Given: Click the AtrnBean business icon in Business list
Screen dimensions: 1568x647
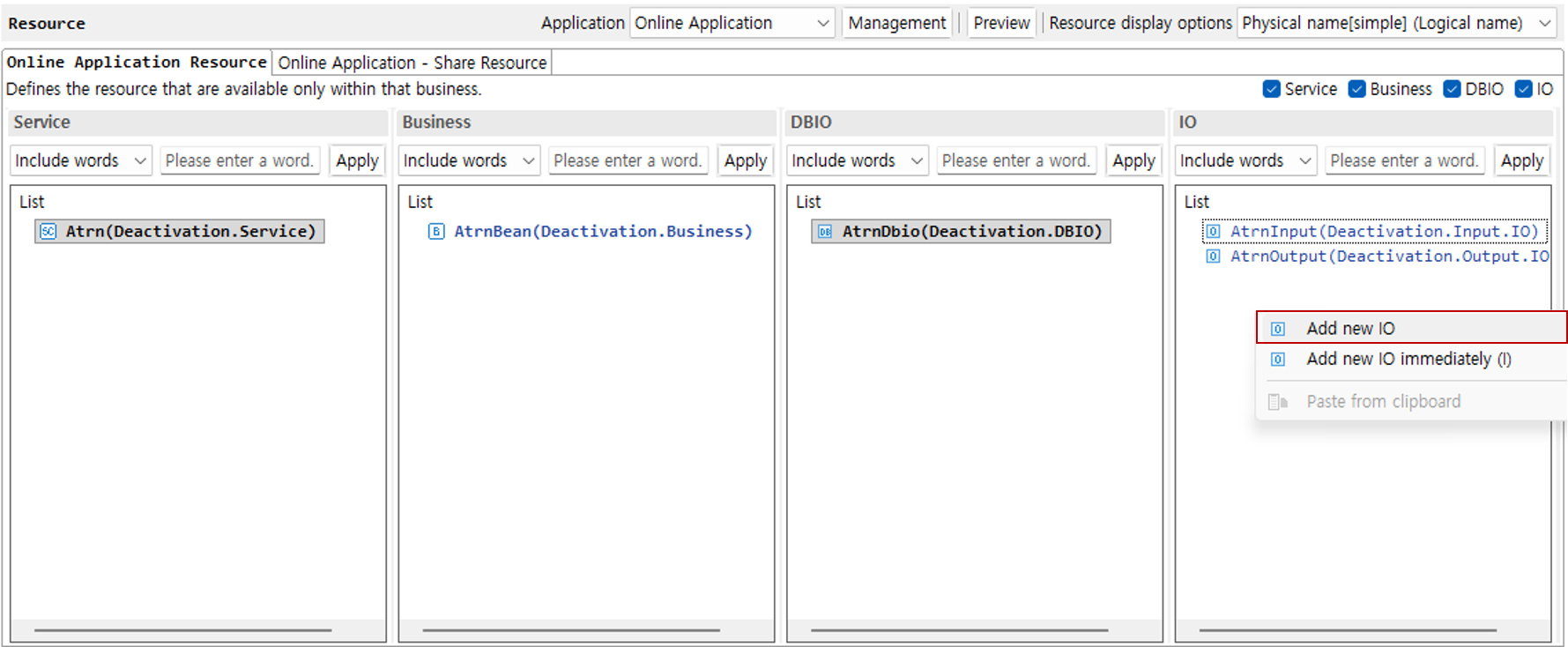Looking at the screenshot, I should point(436,232).
